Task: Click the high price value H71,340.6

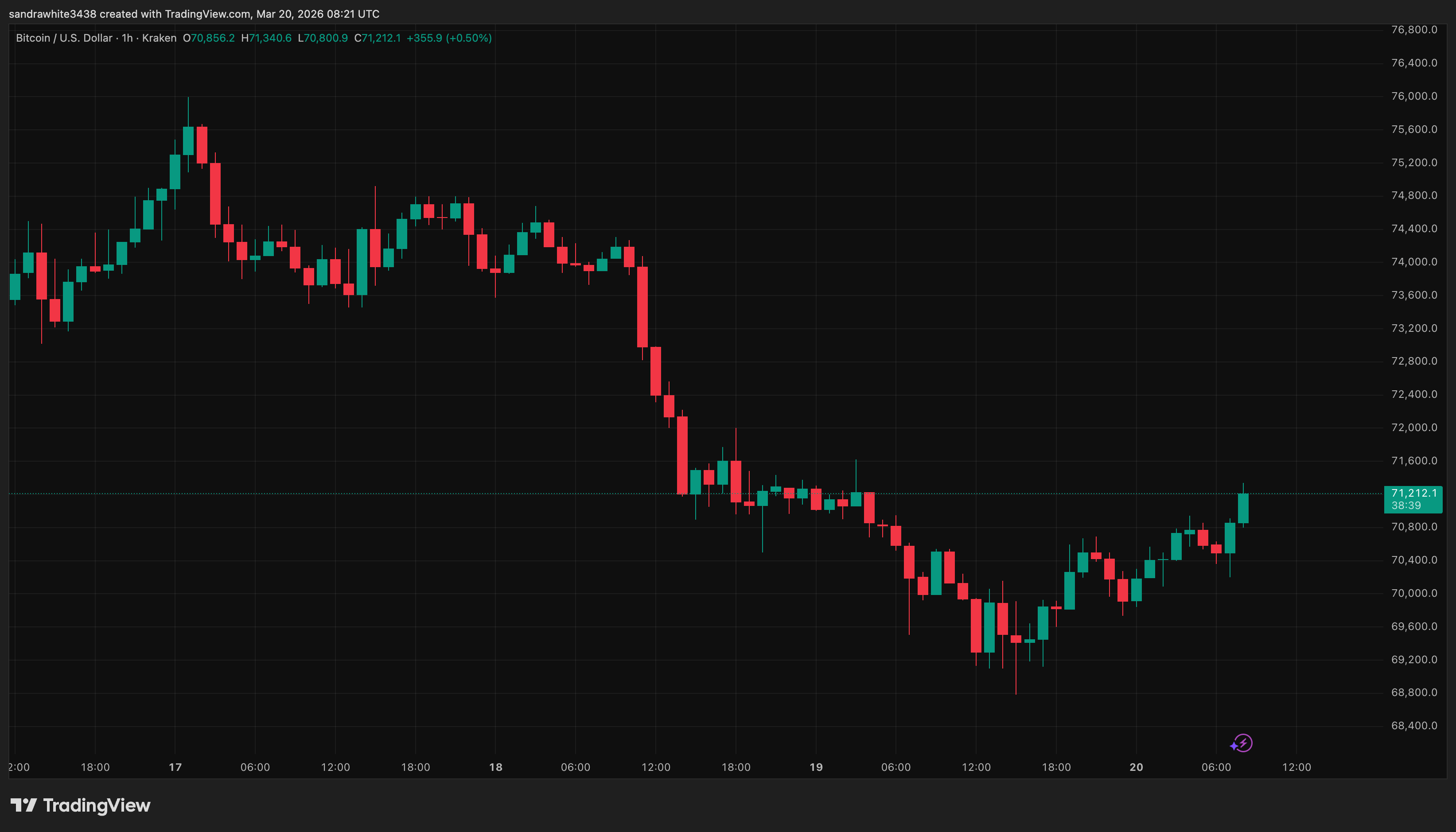Action: click(x=266, y=38)
